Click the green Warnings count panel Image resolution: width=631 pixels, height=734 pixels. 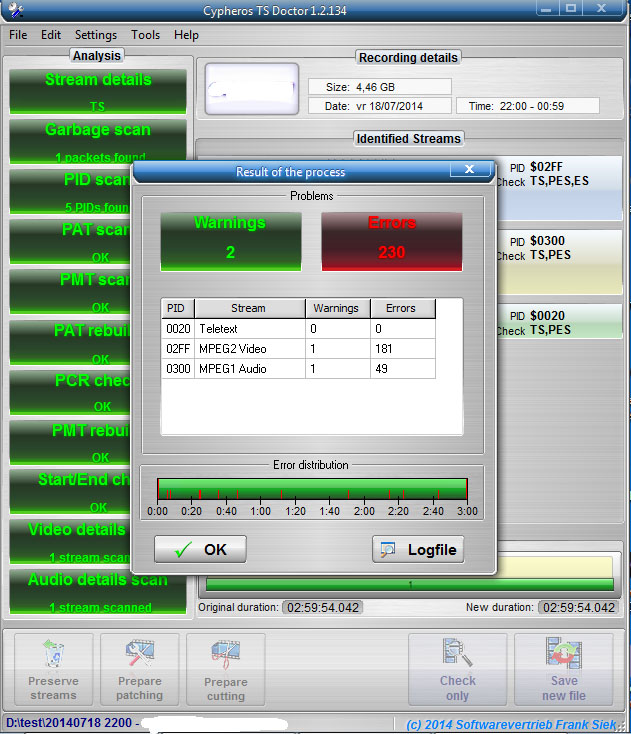pyautogui.click(x=231, y=242)
